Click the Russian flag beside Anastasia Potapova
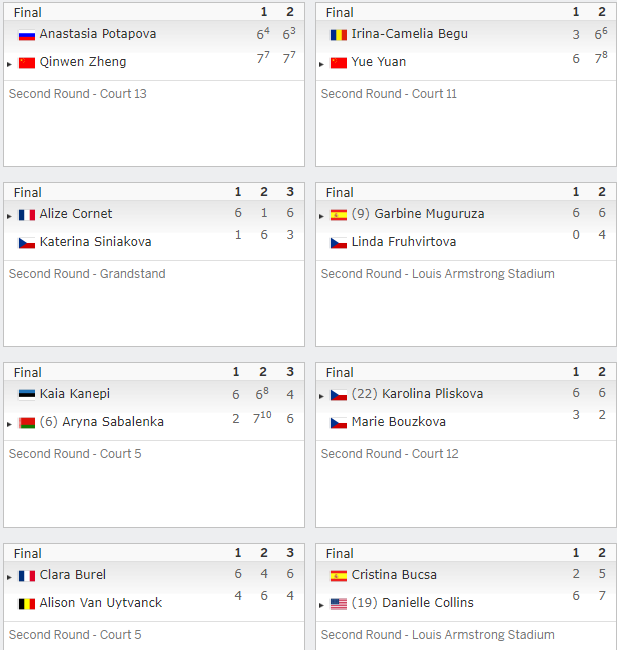Image resolution: width=617 pixels, height=650 pixels. [27, 35]
